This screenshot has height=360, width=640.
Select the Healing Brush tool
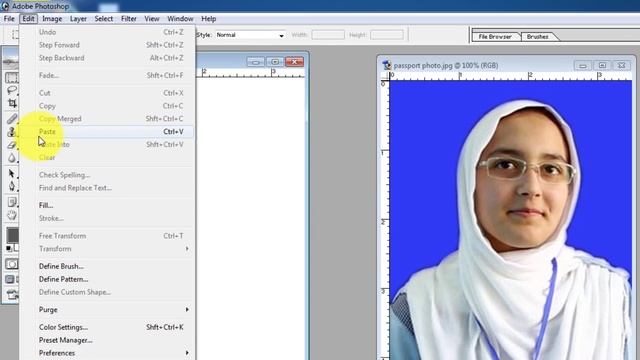click(x=11, y=119)
